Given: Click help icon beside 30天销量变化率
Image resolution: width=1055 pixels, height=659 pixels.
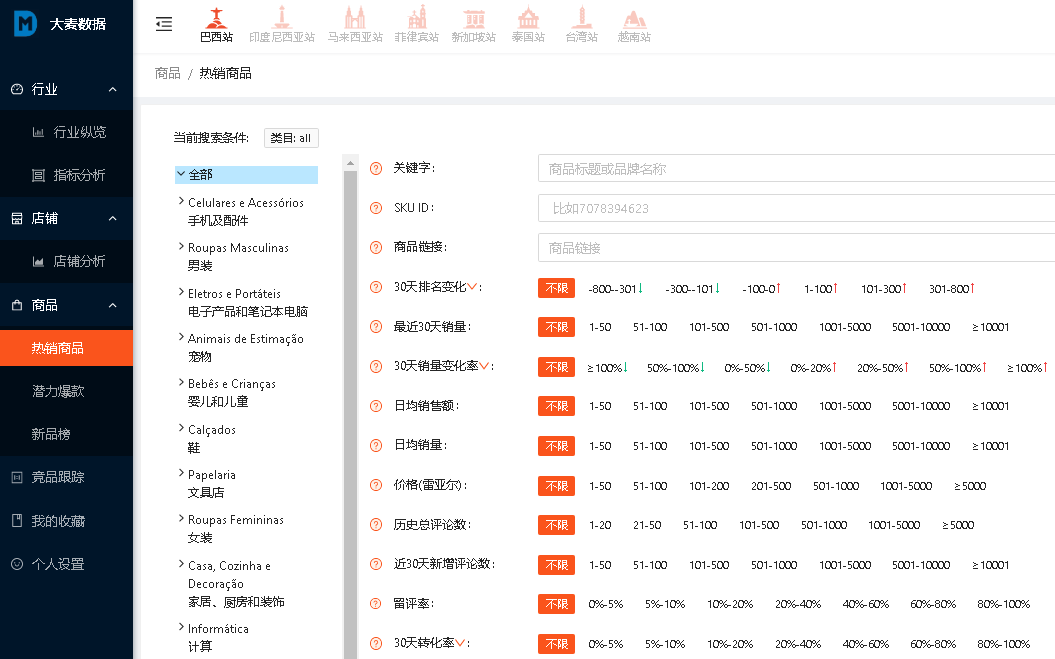Looking at the screenshot, I should coord(376,367).
